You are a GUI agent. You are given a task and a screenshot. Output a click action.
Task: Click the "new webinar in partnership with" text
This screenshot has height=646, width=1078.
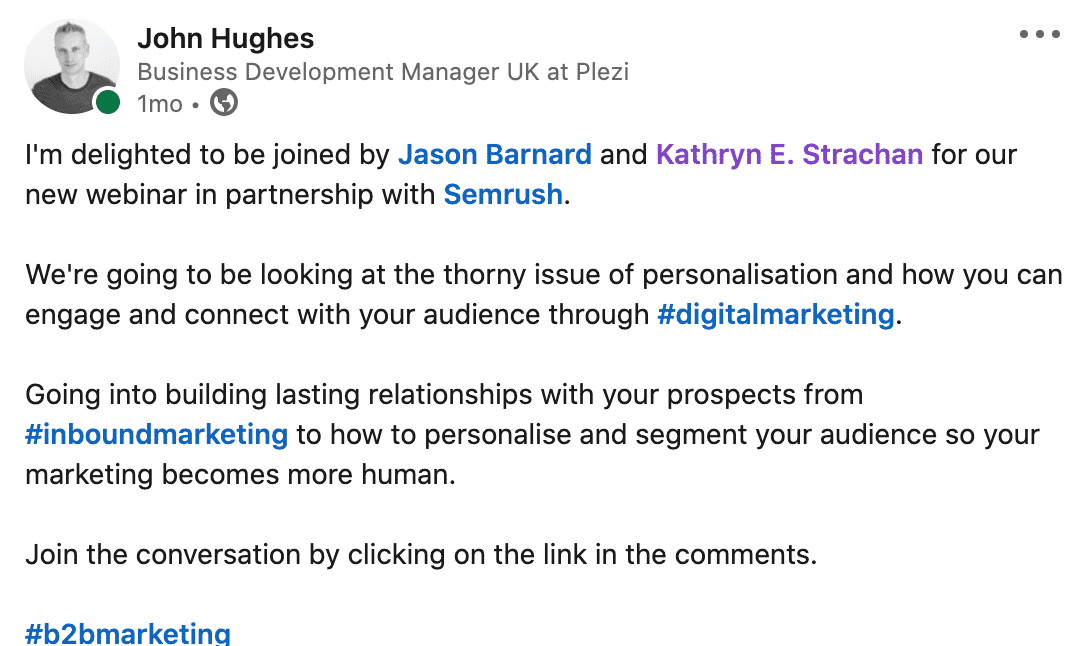[x=230, y=195]
